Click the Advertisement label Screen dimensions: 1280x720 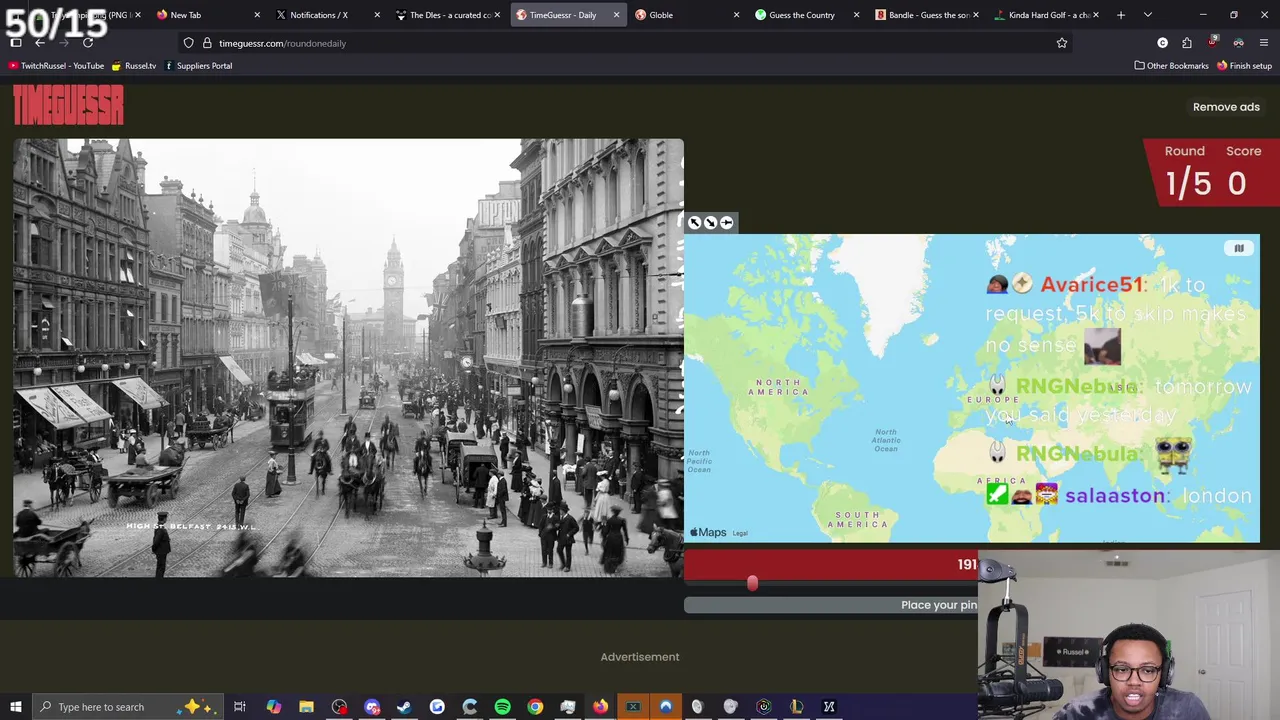tap(640, 657)
